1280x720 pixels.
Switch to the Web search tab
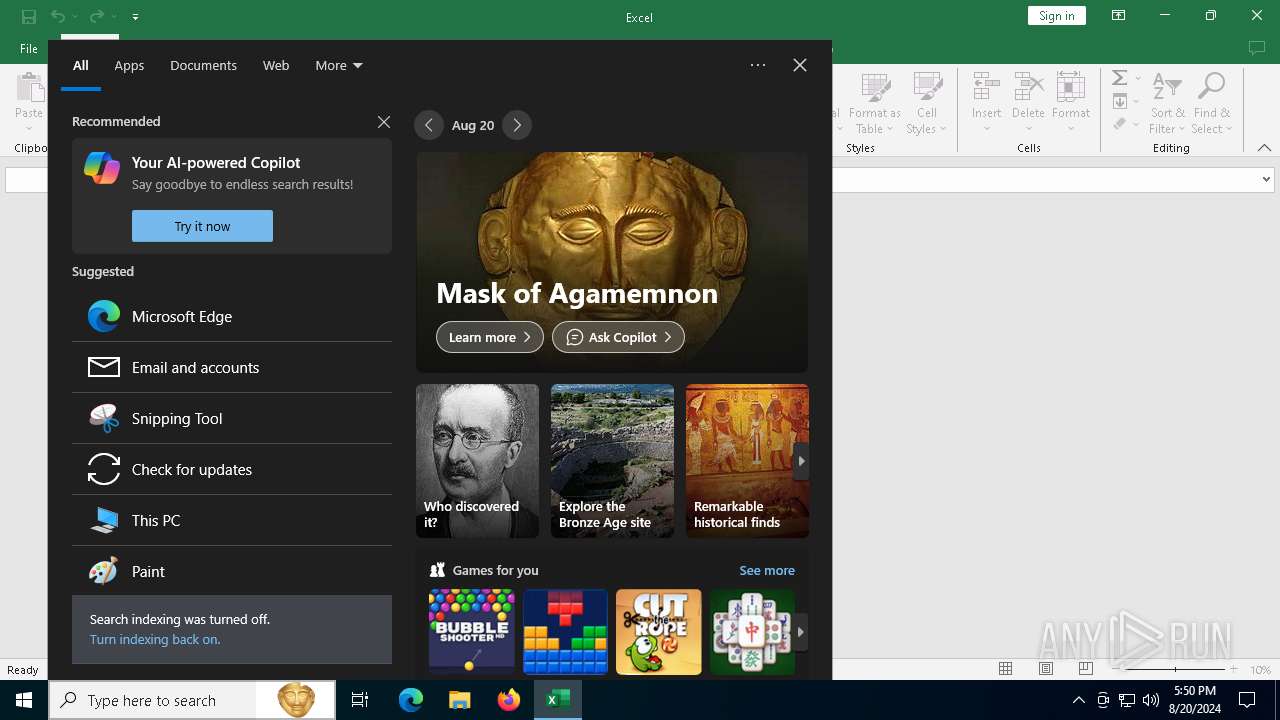276,65
